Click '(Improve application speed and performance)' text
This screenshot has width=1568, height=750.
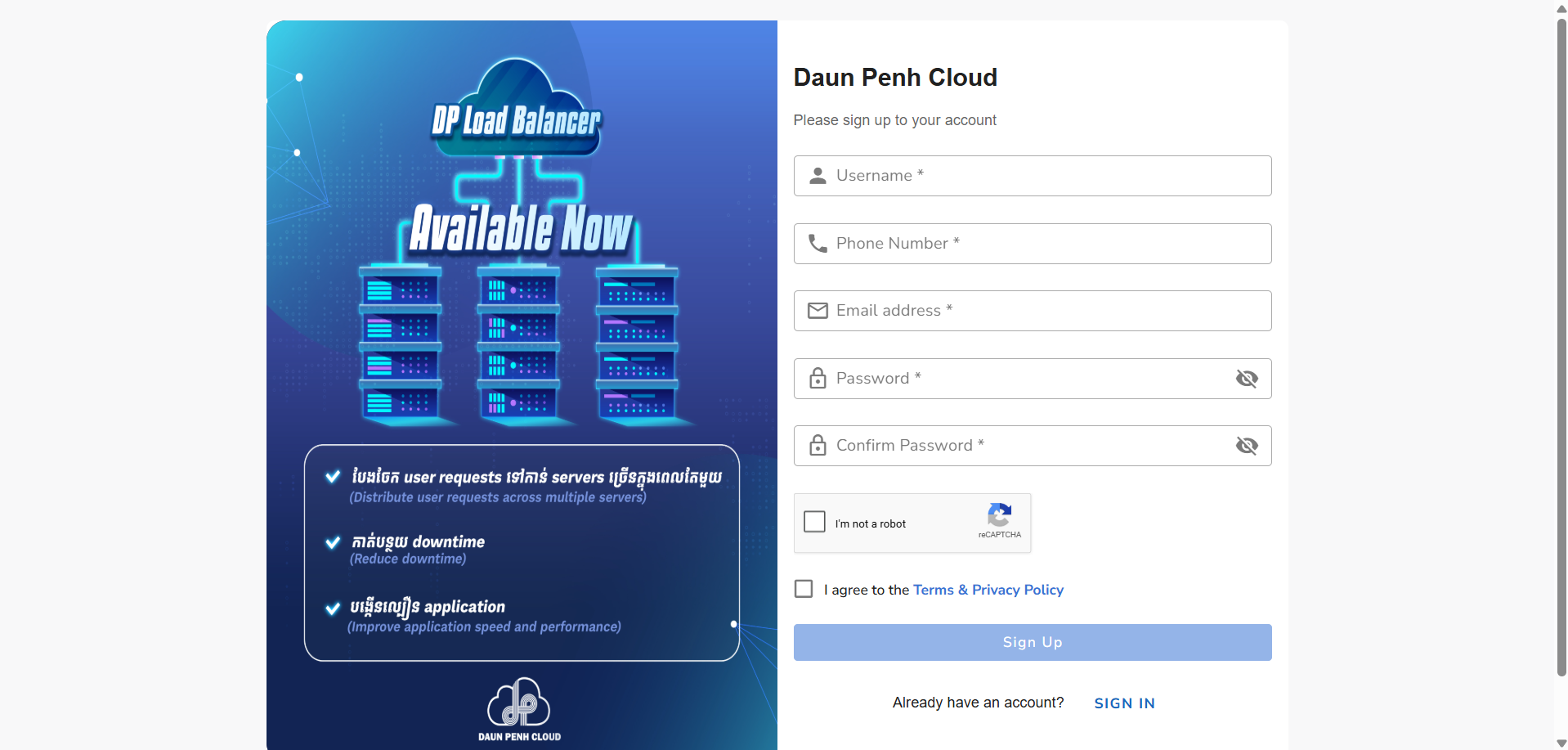(484, 626)
